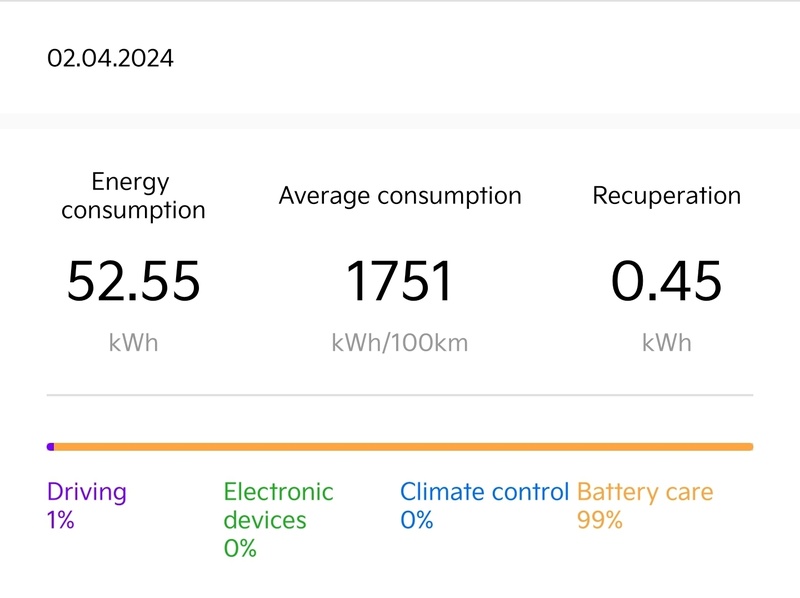Click the 1751 average consumption value
Viewport: 800px width, 598px height.
coord(400,281)
